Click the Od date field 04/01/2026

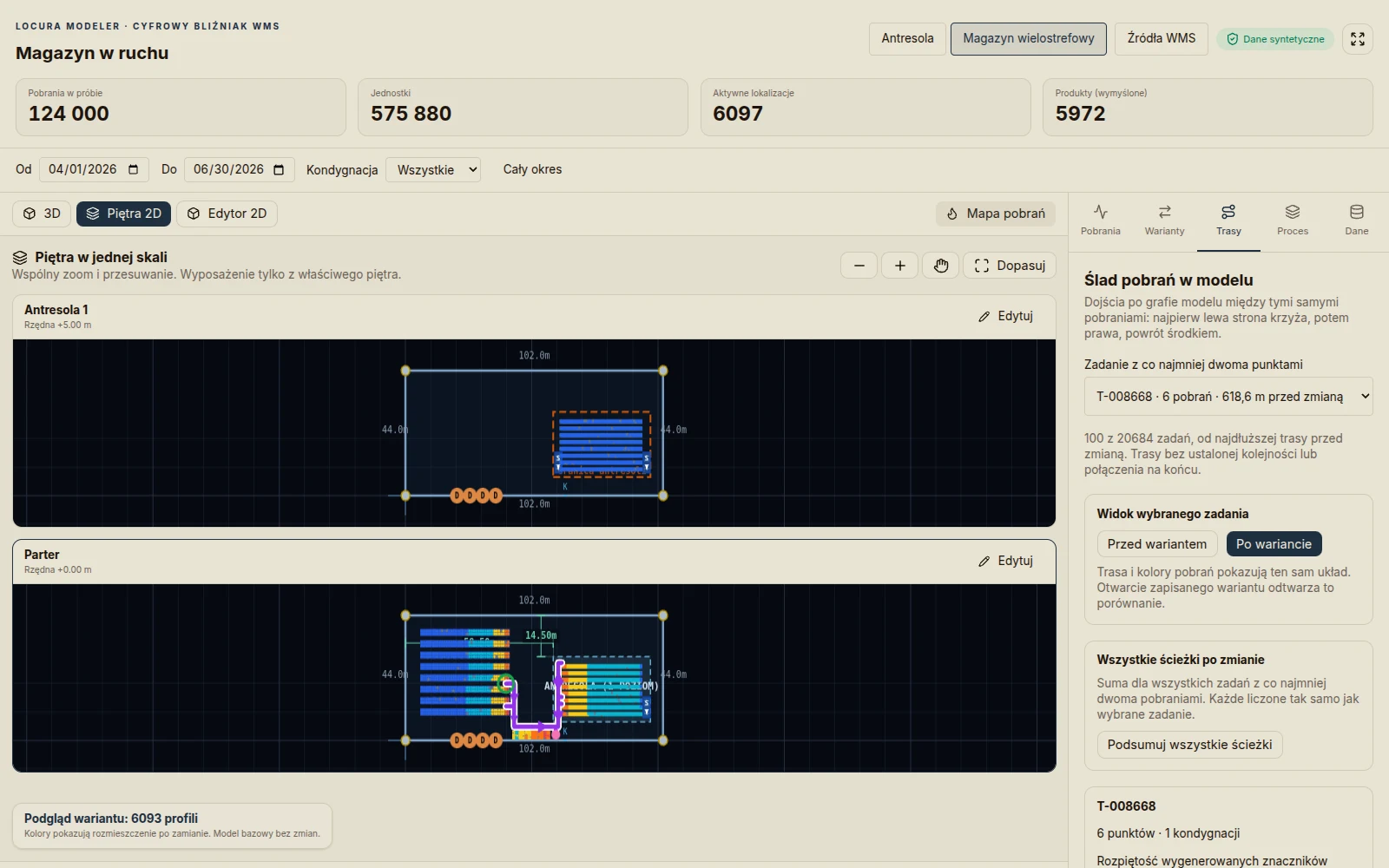[94, 169]
